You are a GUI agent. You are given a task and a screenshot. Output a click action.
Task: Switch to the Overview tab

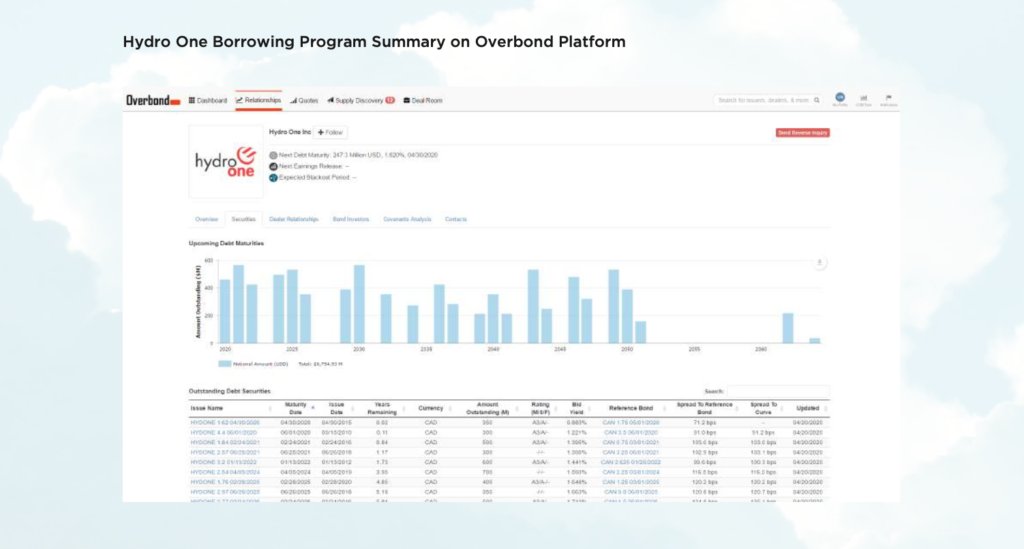click(206, 219)
